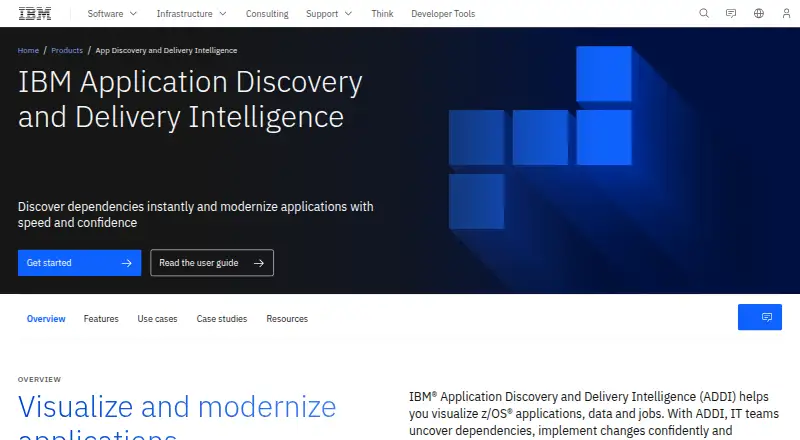This screenshot has width=800, height=440.
Task: Switch to the Resources tab
Action: 287,319
